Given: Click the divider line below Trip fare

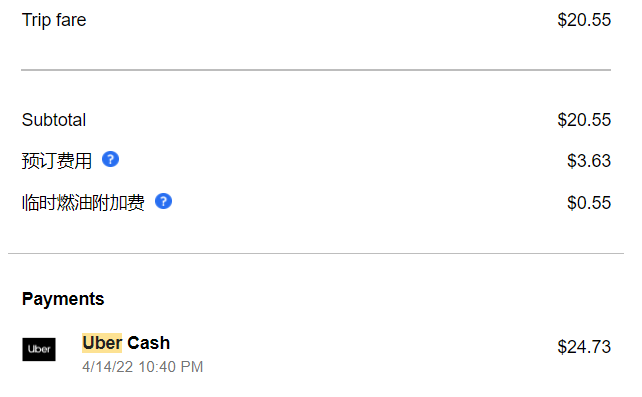Looking at the screenshot, I should coord(316,70).
